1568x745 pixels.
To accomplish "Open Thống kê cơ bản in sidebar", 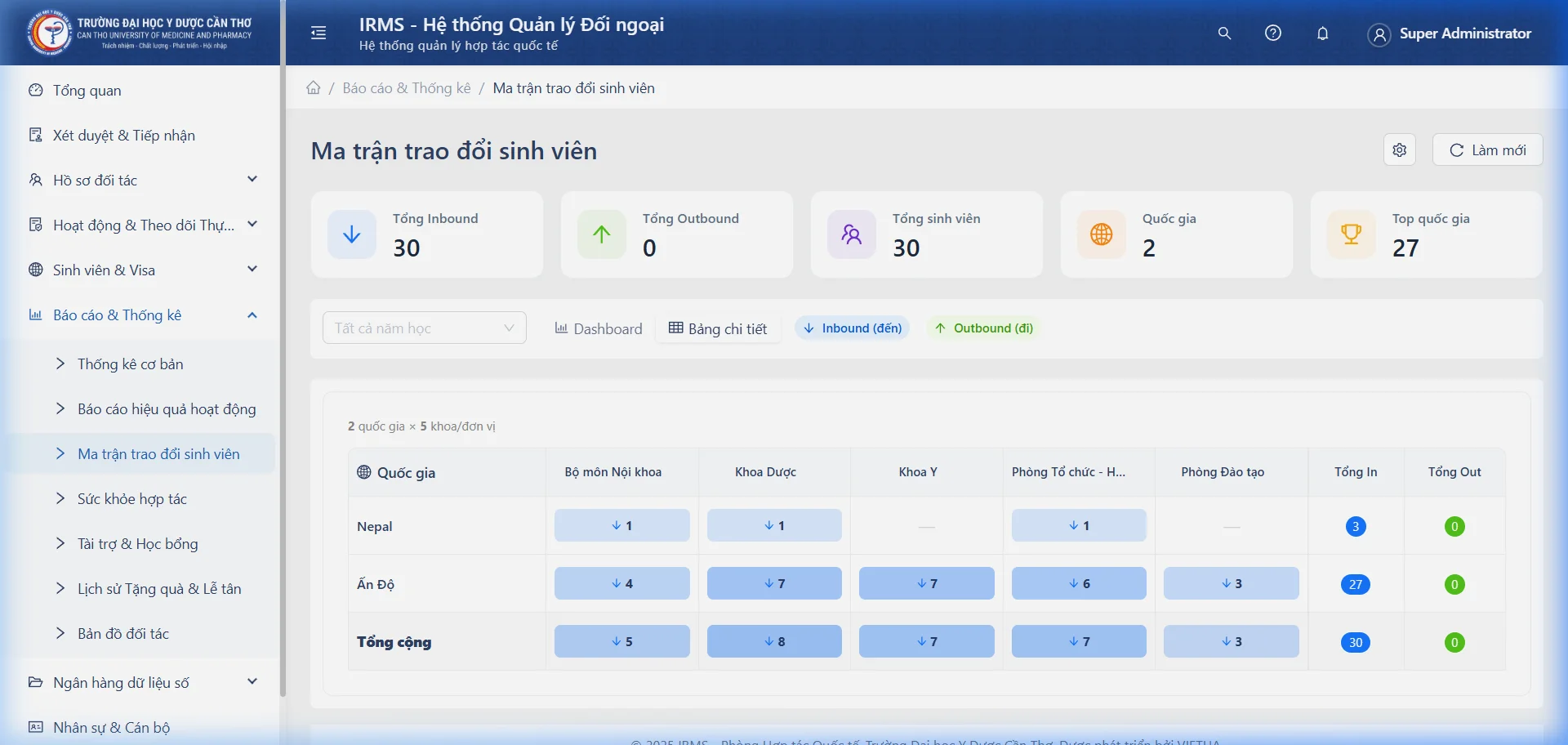I will pyautogui.click(x=131, y=364).
